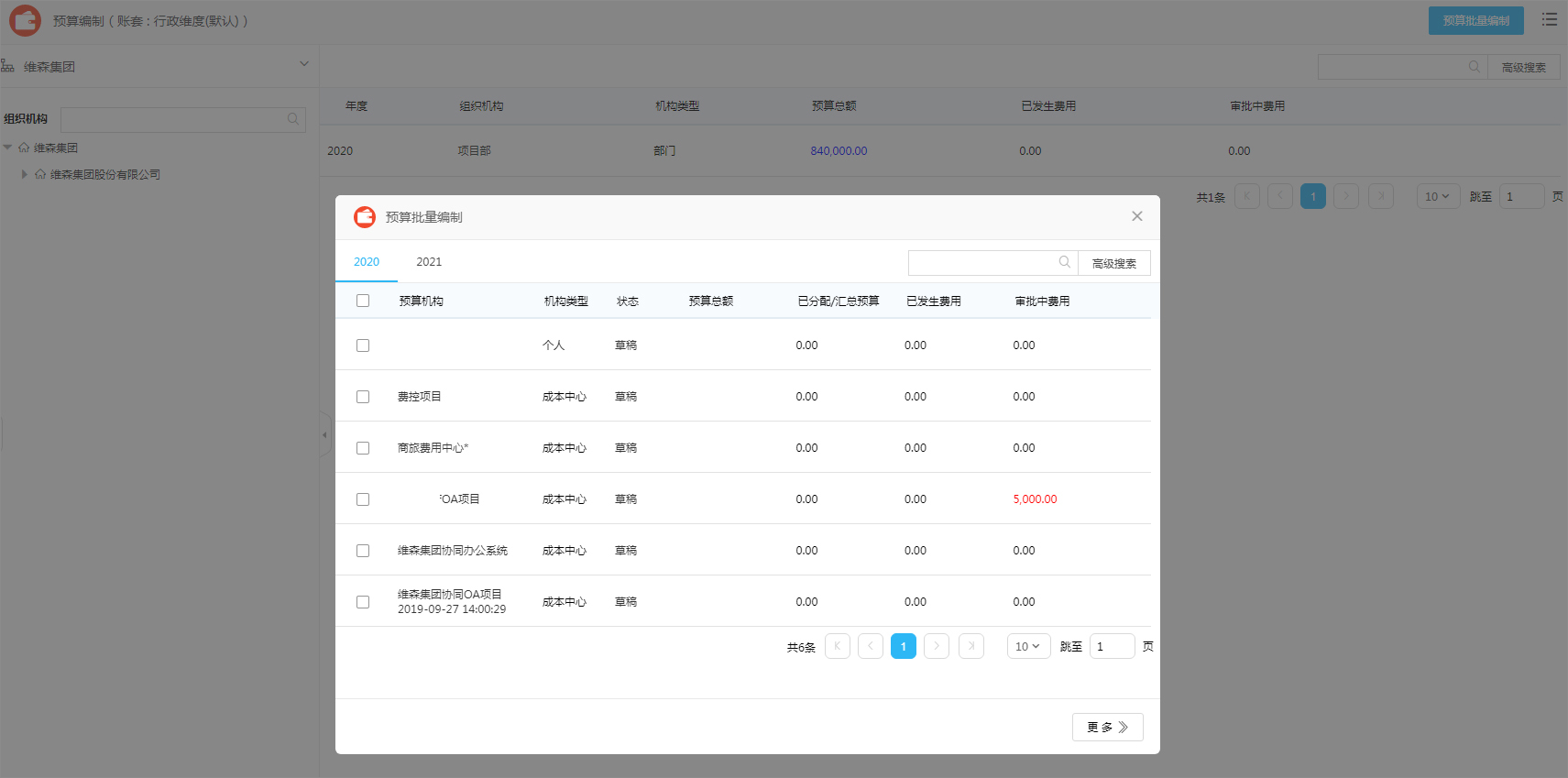Open page size dropdown in dialog
Viewport: 1568px width, 778px height.
click(x=1028, y=646)
